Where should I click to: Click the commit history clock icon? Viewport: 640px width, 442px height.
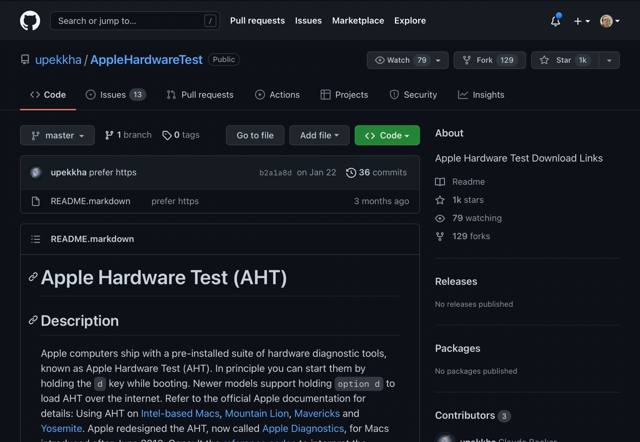pos(351,173)
